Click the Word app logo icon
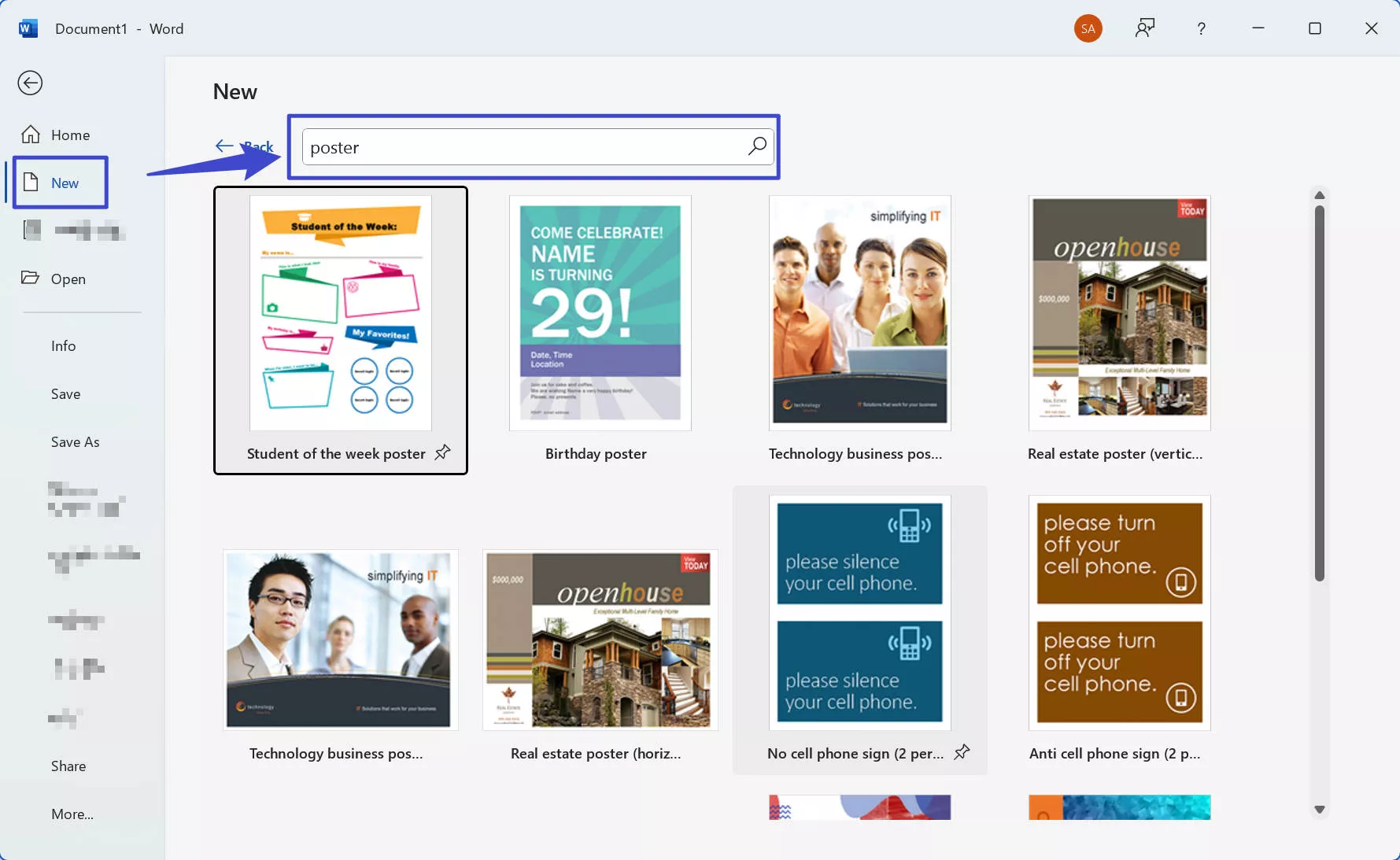This screenshot has width=1400, height=860. point(28,28)
